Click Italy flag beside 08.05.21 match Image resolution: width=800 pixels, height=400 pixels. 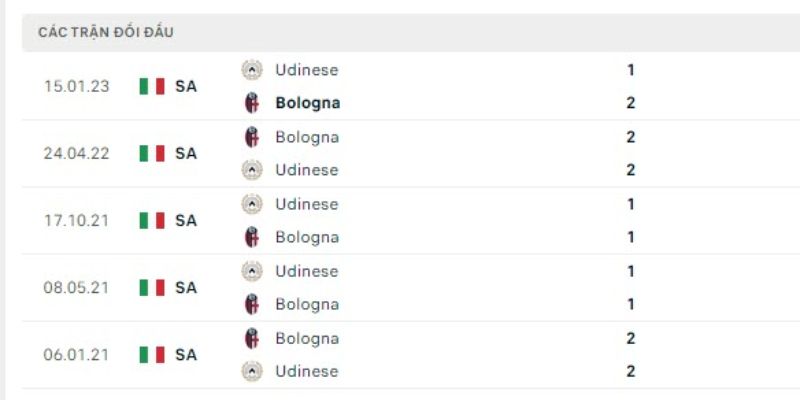152,287
